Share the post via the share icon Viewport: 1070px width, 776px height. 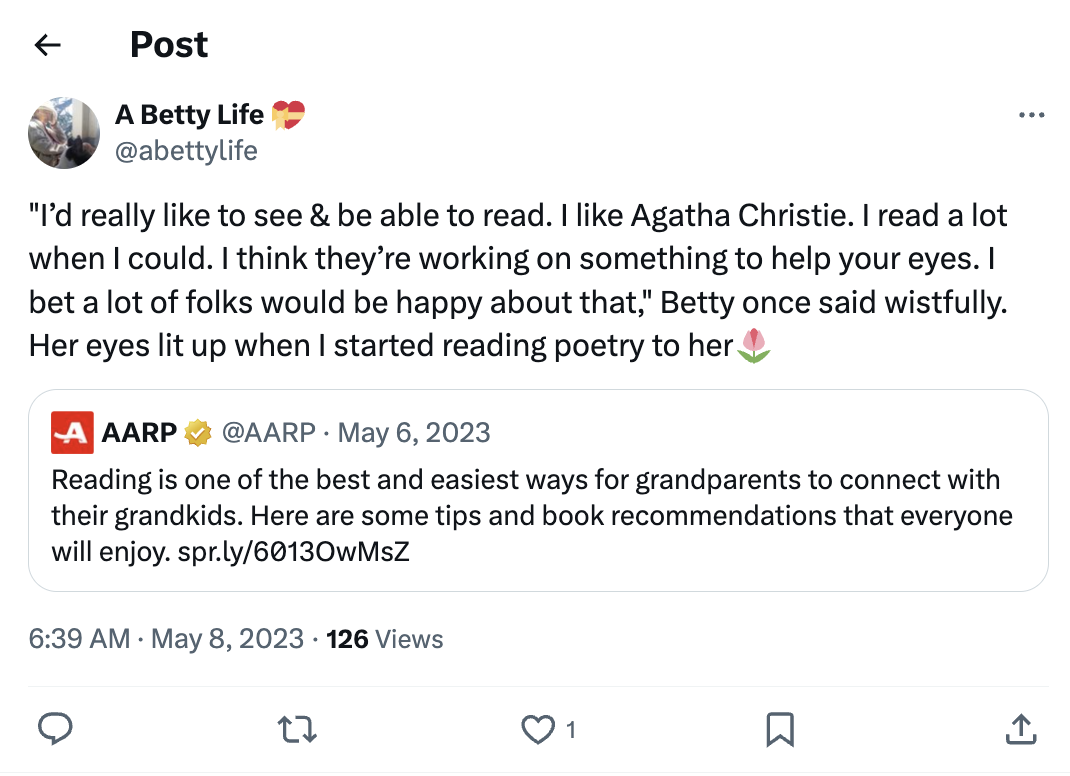(1021, 729)
